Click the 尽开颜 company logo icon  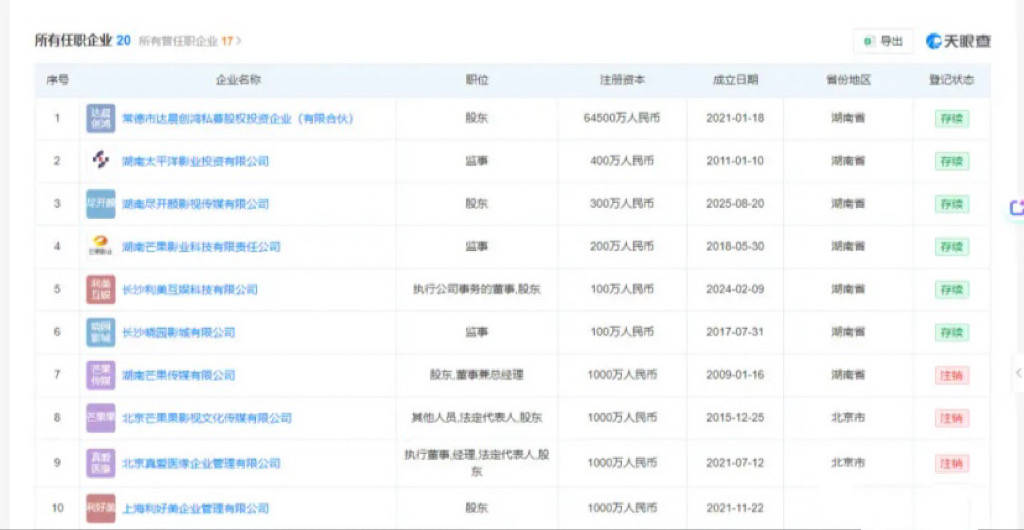(x=100, y=204)
